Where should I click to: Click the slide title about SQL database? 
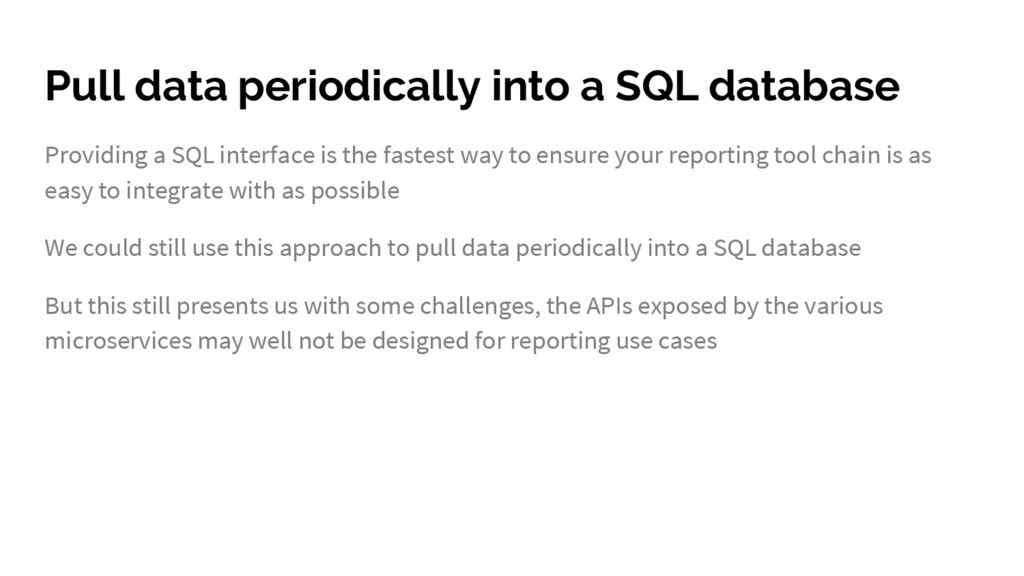pos(472,86)
